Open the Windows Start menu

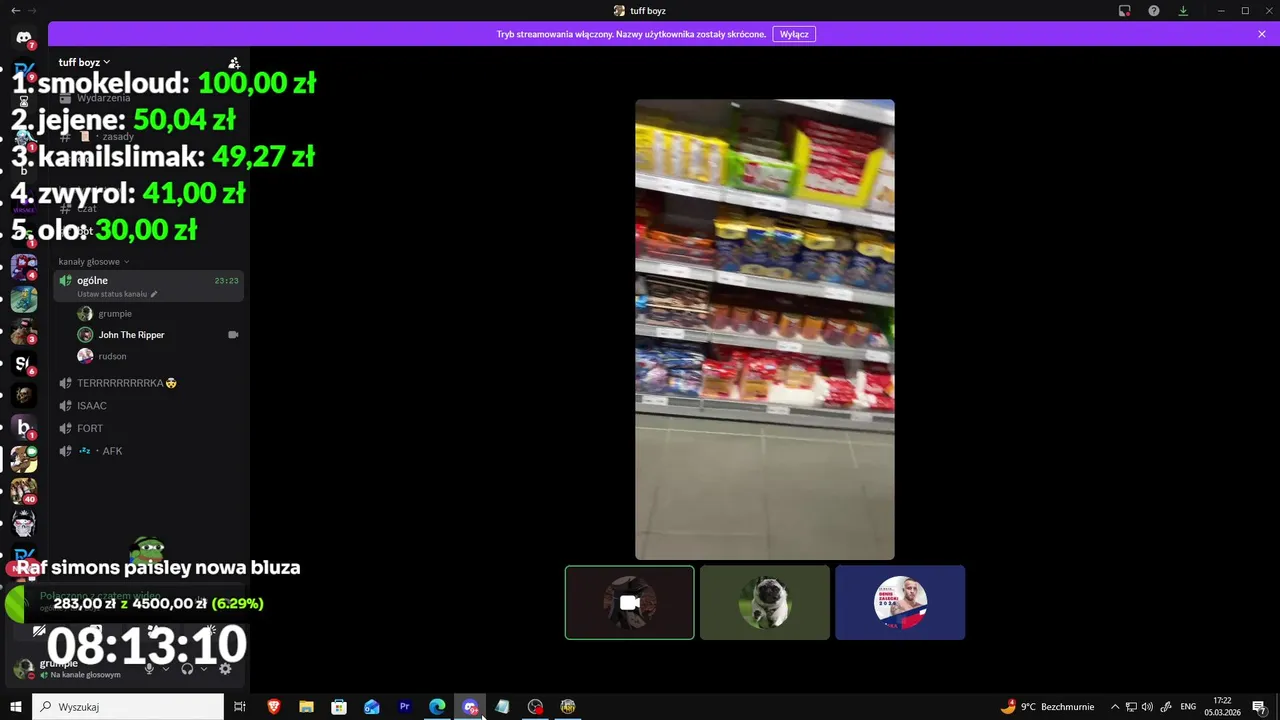[16, 707]
